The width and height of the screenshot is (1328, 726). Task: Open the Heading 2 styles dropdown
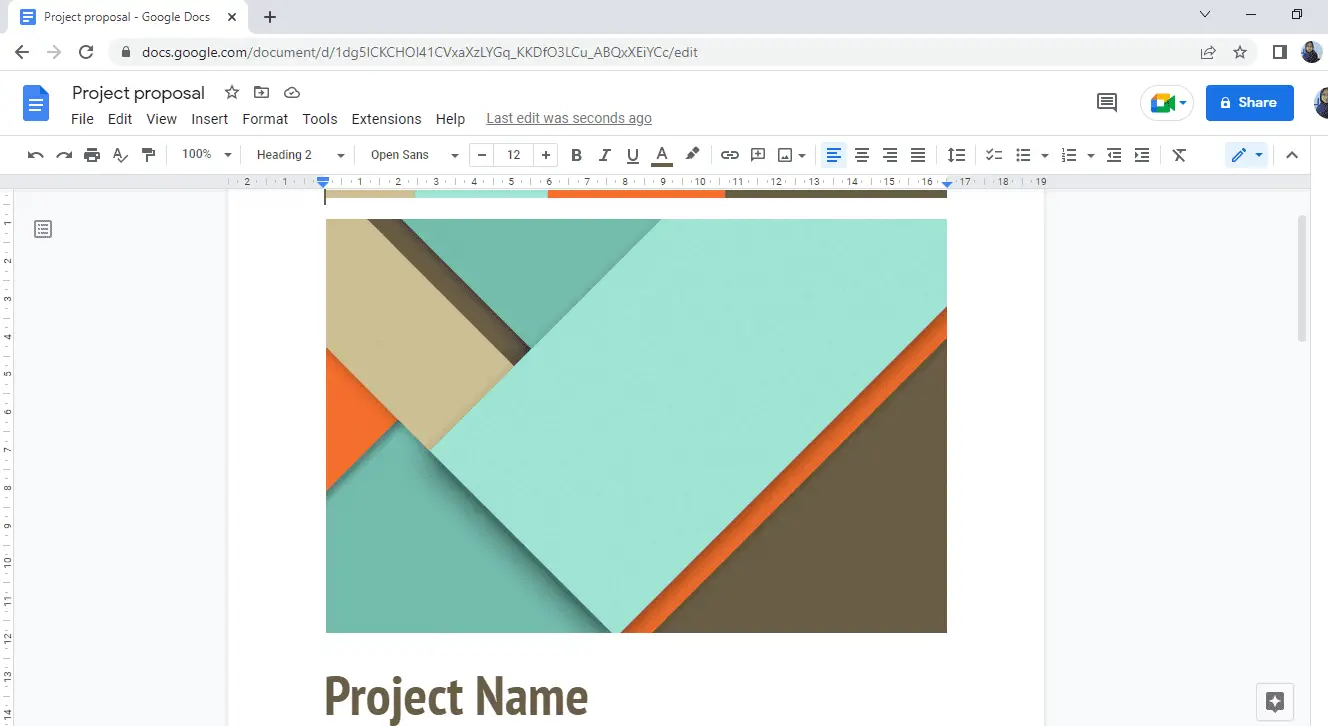pyautogui.click(x=297, y=155)
